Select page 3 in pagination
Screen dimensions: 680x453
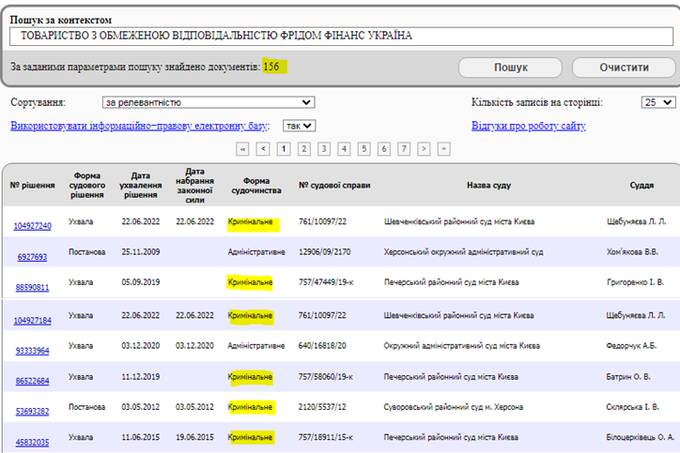tap(324, 149)
